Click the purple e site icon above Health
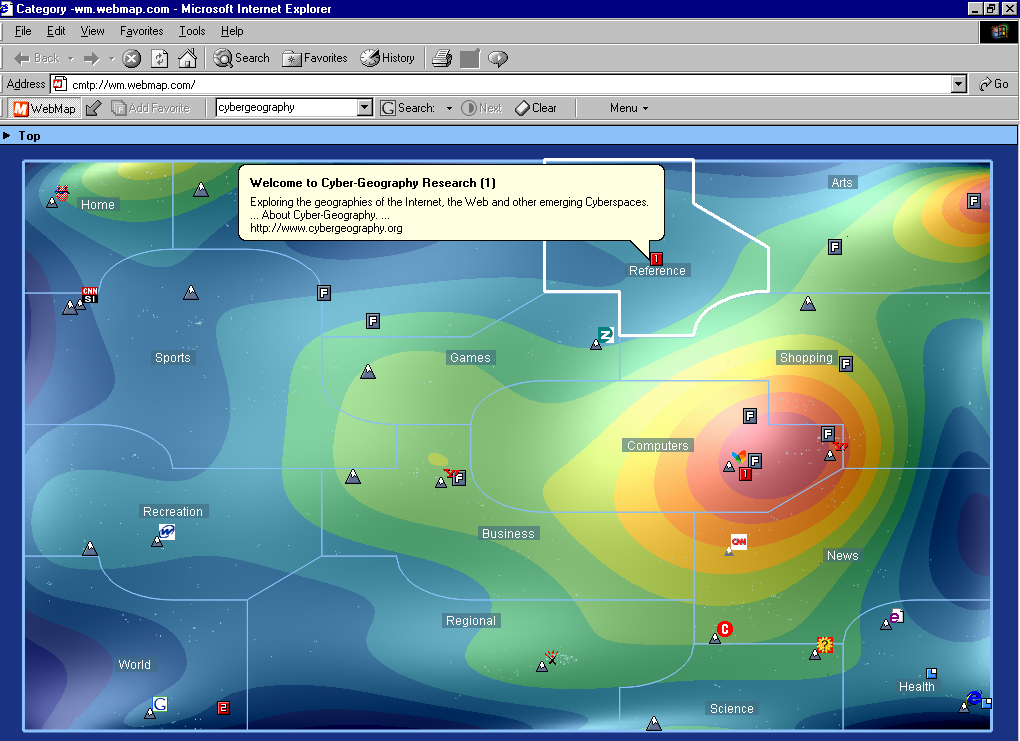This screenshot has height=741, width=1020. point(897,615)
